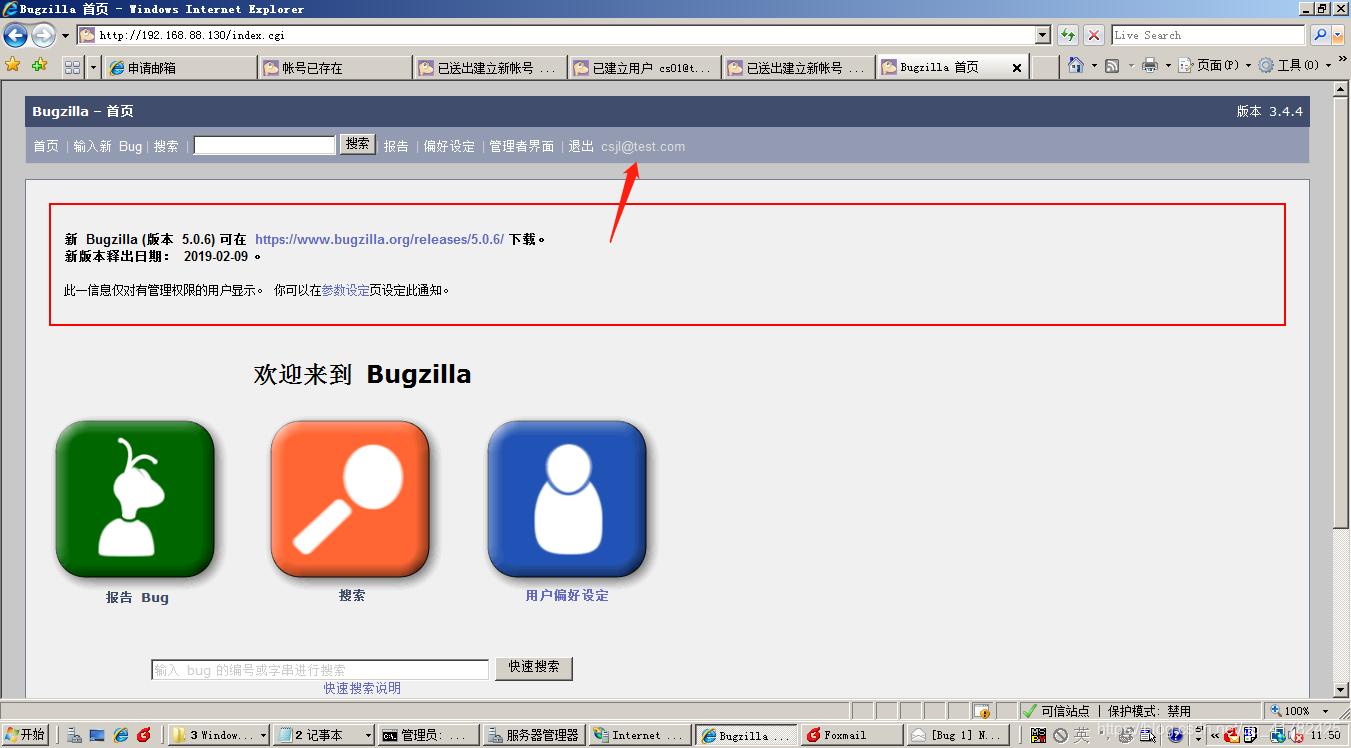Expand the address bar history dropdown
This screenshot has height=748, width=1351.
click(x=1043, y=35)
